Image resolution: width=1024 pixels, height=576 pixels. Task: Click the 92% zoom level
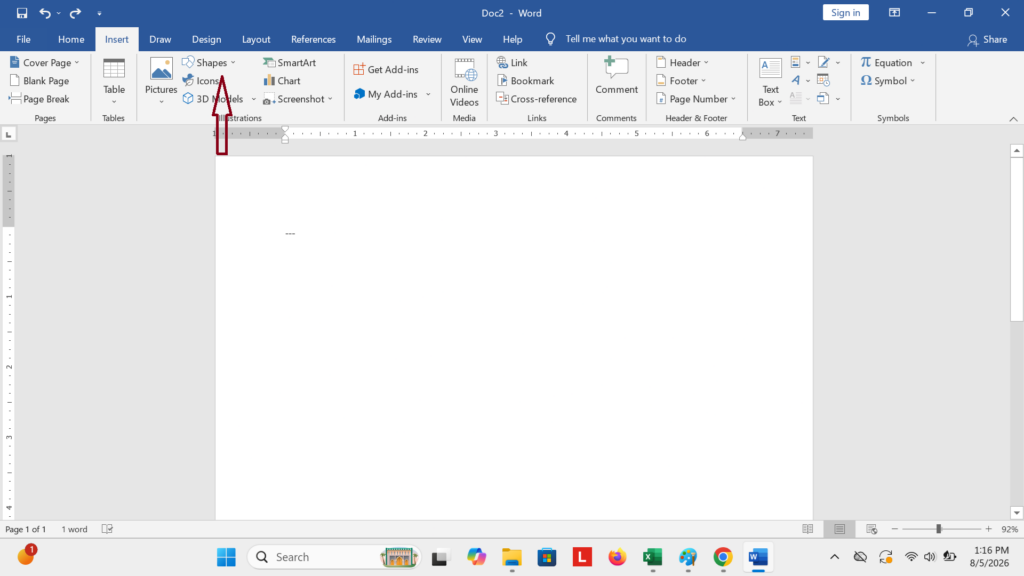pyautogui.click(x=1010, y=529)
